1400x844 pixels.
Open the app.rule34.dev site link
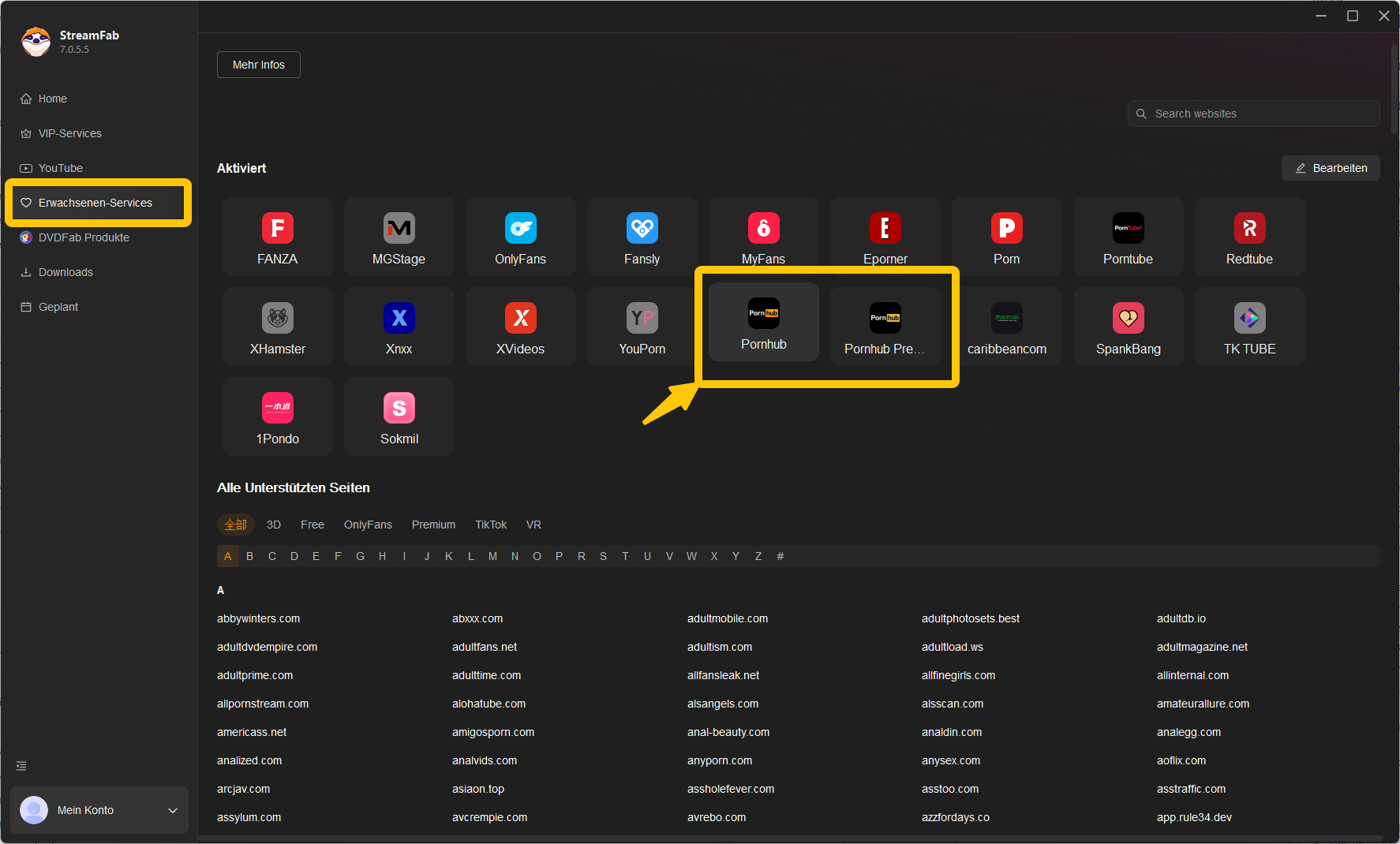point(1194,817)
